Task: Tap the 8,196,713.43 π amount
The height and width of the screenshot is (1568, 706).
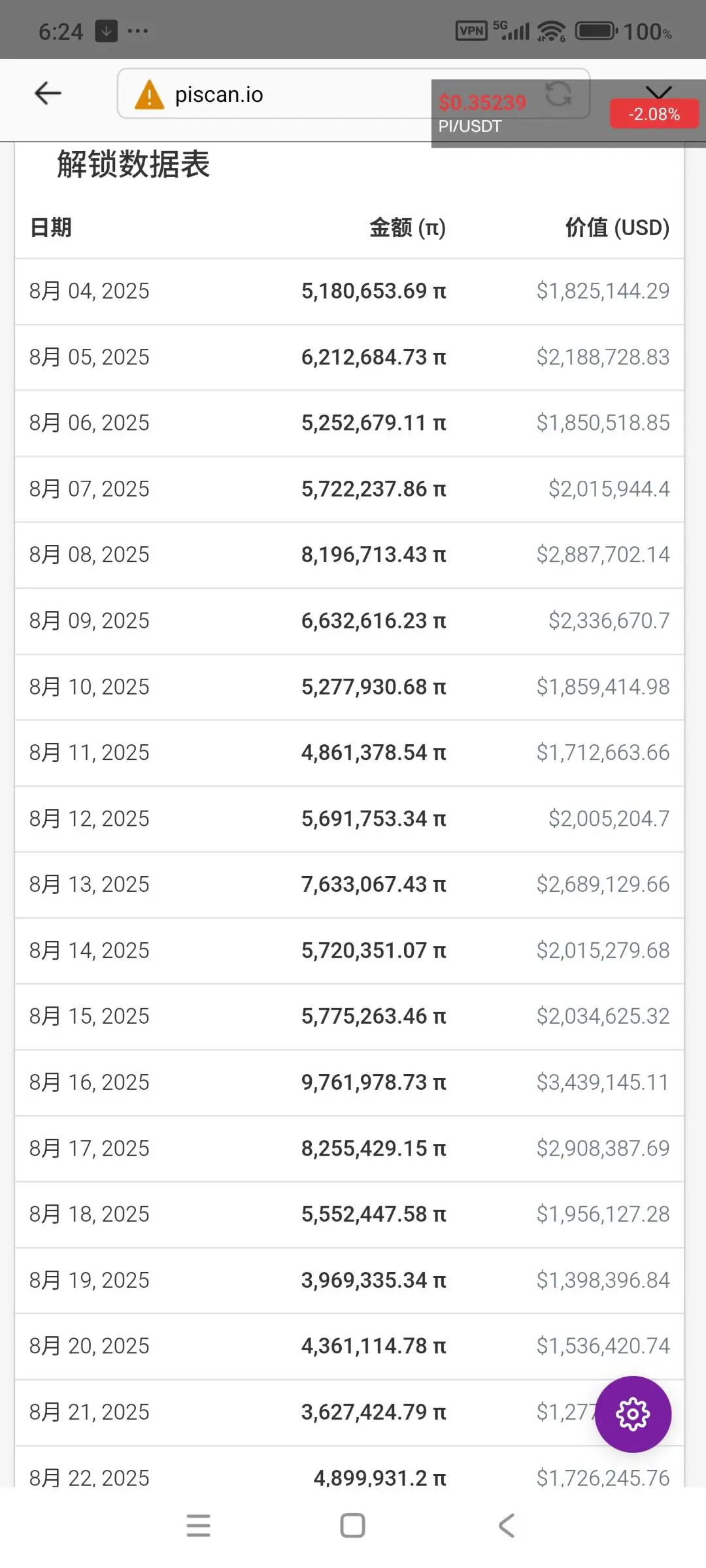Action: [x=373, y=555]
